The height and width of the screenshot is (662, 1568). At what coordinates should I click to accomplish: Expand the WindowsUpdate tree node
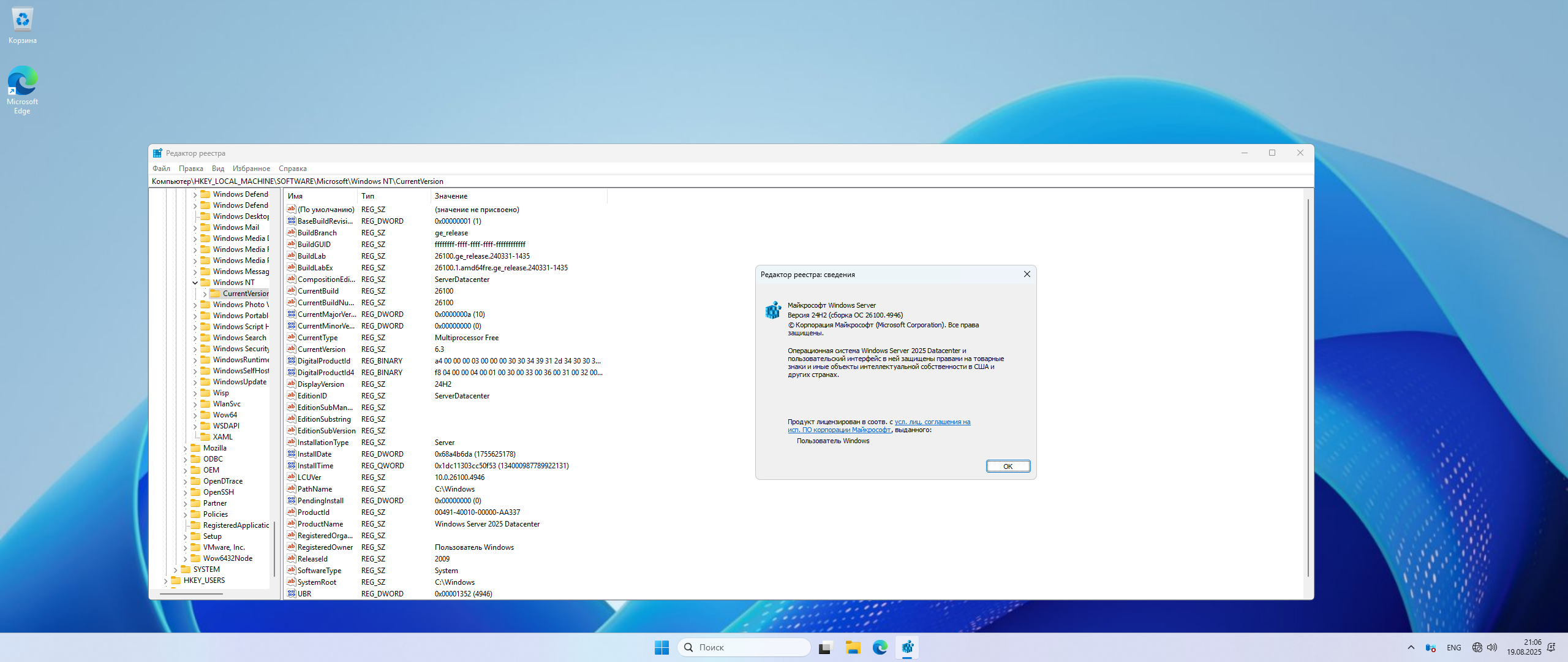(x=195, y=382)
